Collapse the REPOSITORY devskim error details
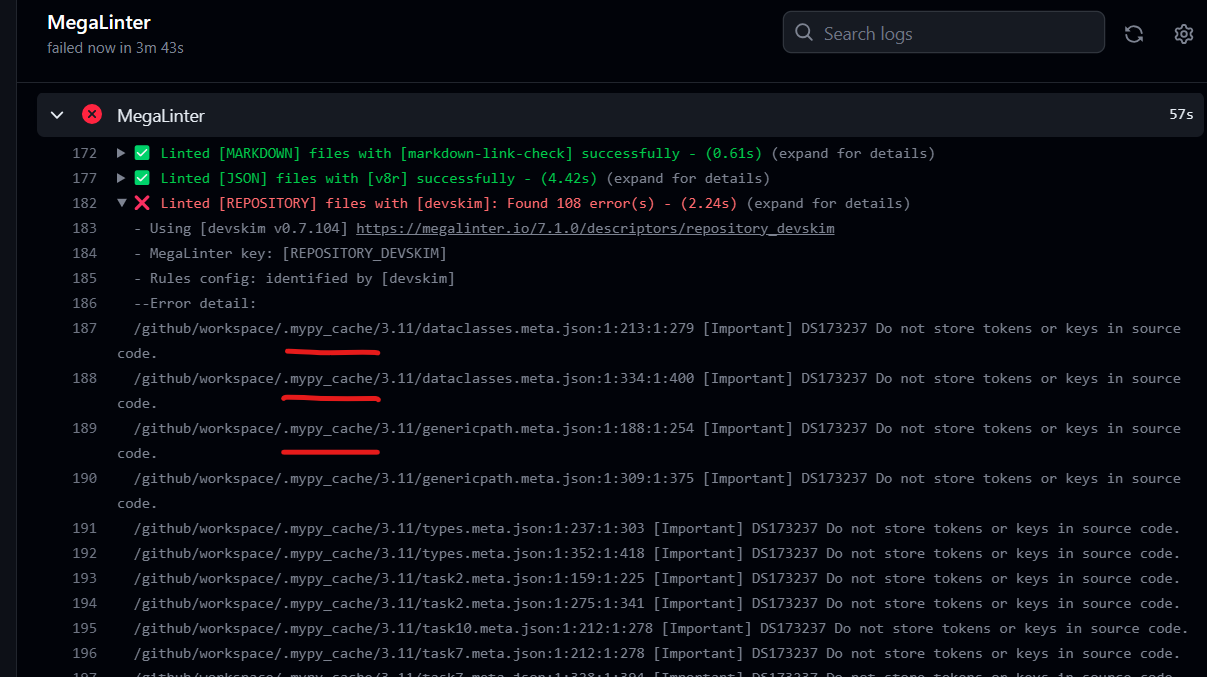This screenshot has width=1207, height=677. pyautogui.click(x=121, y=202)
